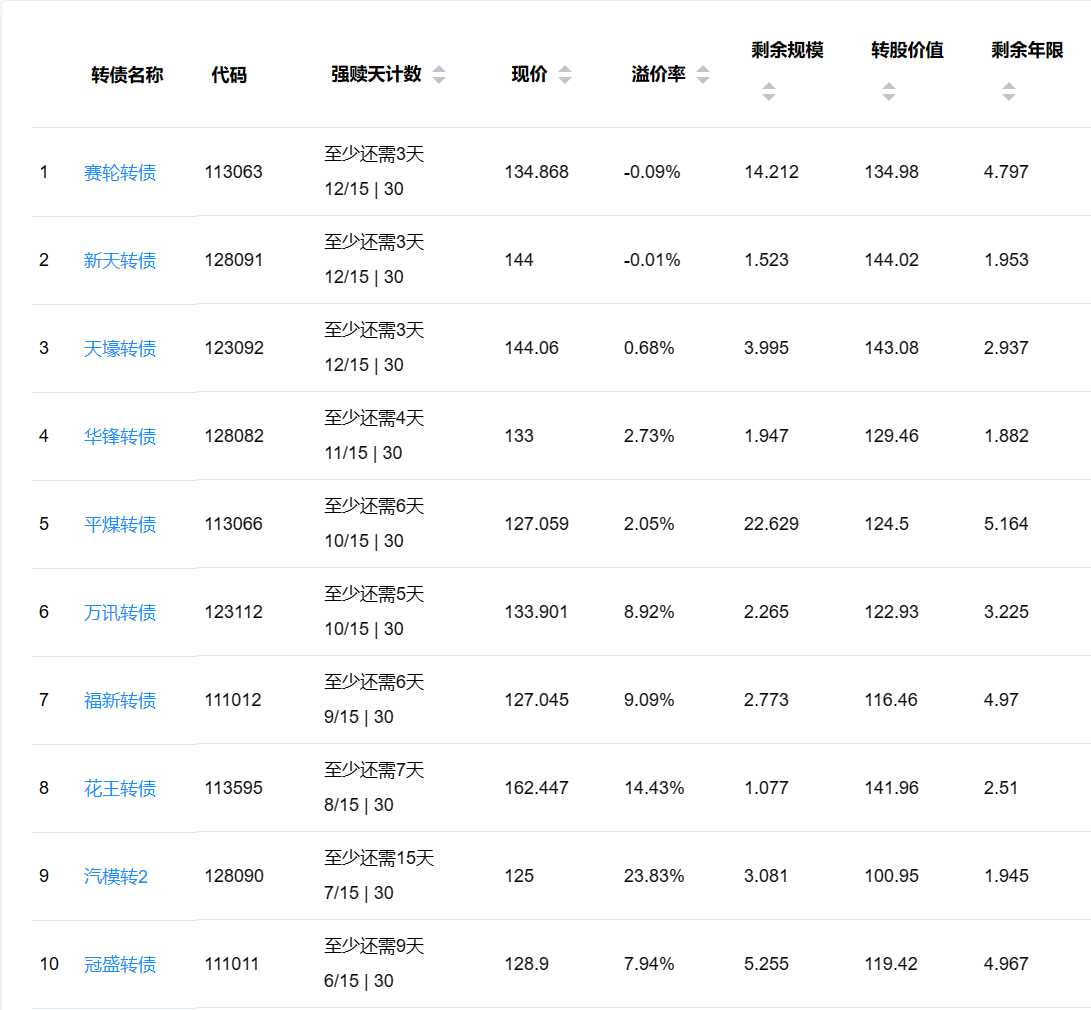Click the sort arrows beside 现价

point(565,75)
